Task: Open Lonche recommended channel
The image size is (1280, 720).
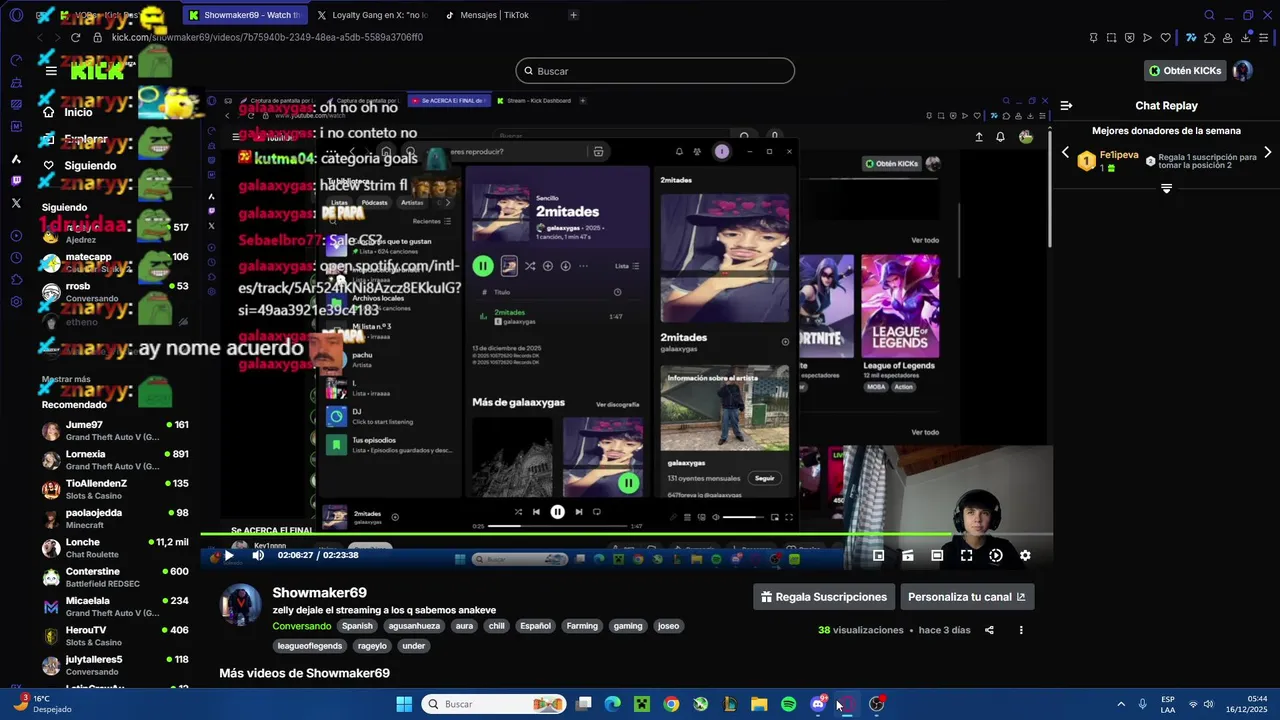Action: (x=115, y=548)
